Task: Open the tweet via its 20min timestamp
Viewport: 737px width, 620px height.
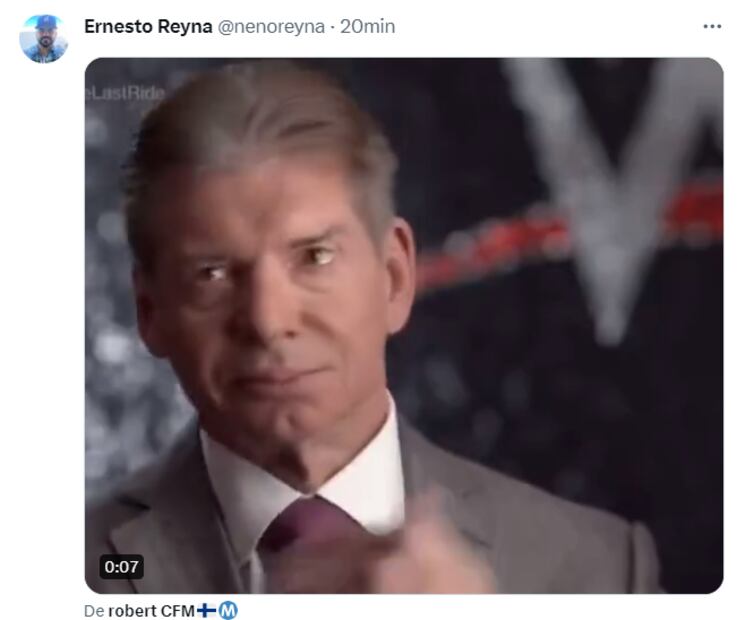Action: click(x=368, y=27)
